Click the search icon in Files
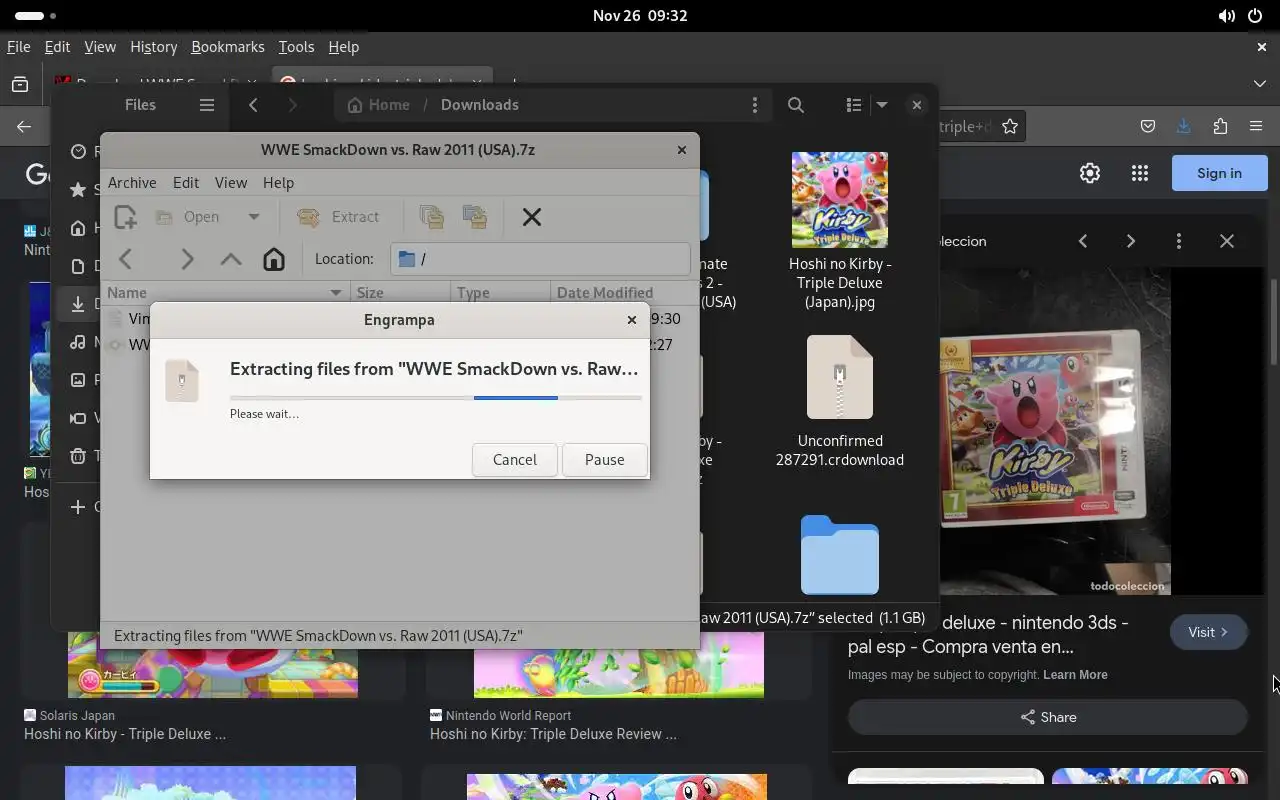The height and width of the screenshot is (800, 1280). click(796, 105)
